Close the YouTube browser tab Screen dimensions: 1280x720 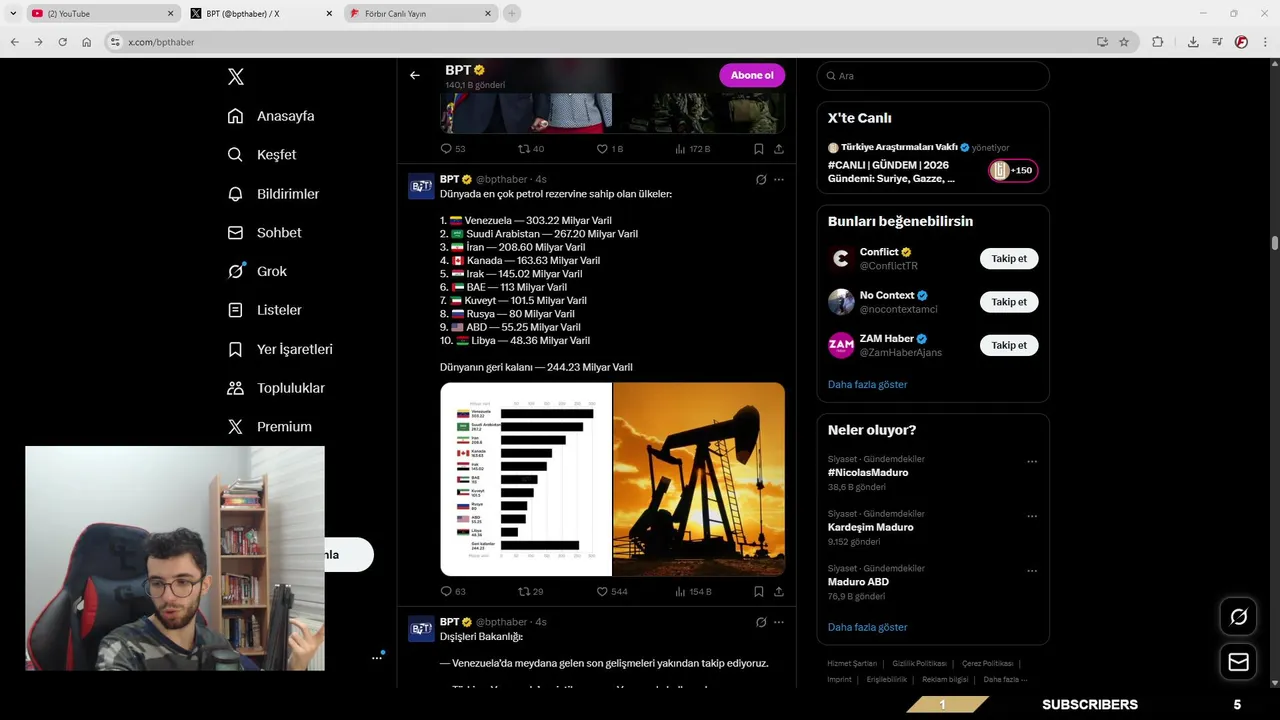coord(170,14)
